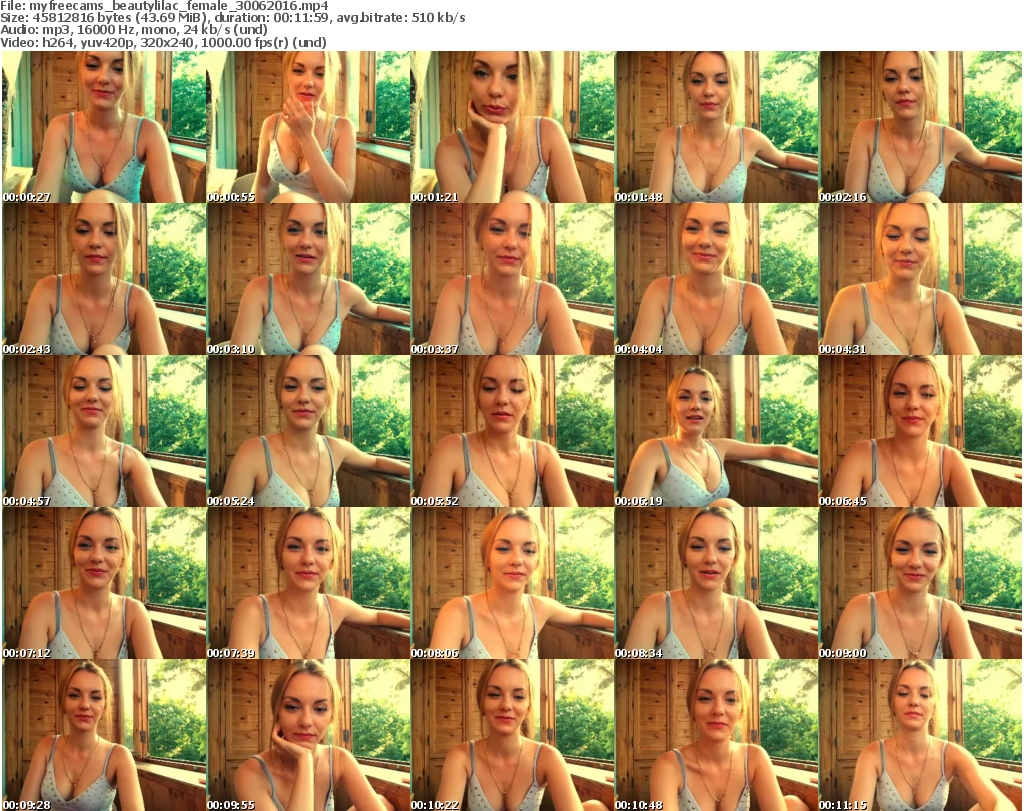1024x811 pixels.
Task: Pick the frame timestamped 00:06:19
Action: tap(716, 431)
